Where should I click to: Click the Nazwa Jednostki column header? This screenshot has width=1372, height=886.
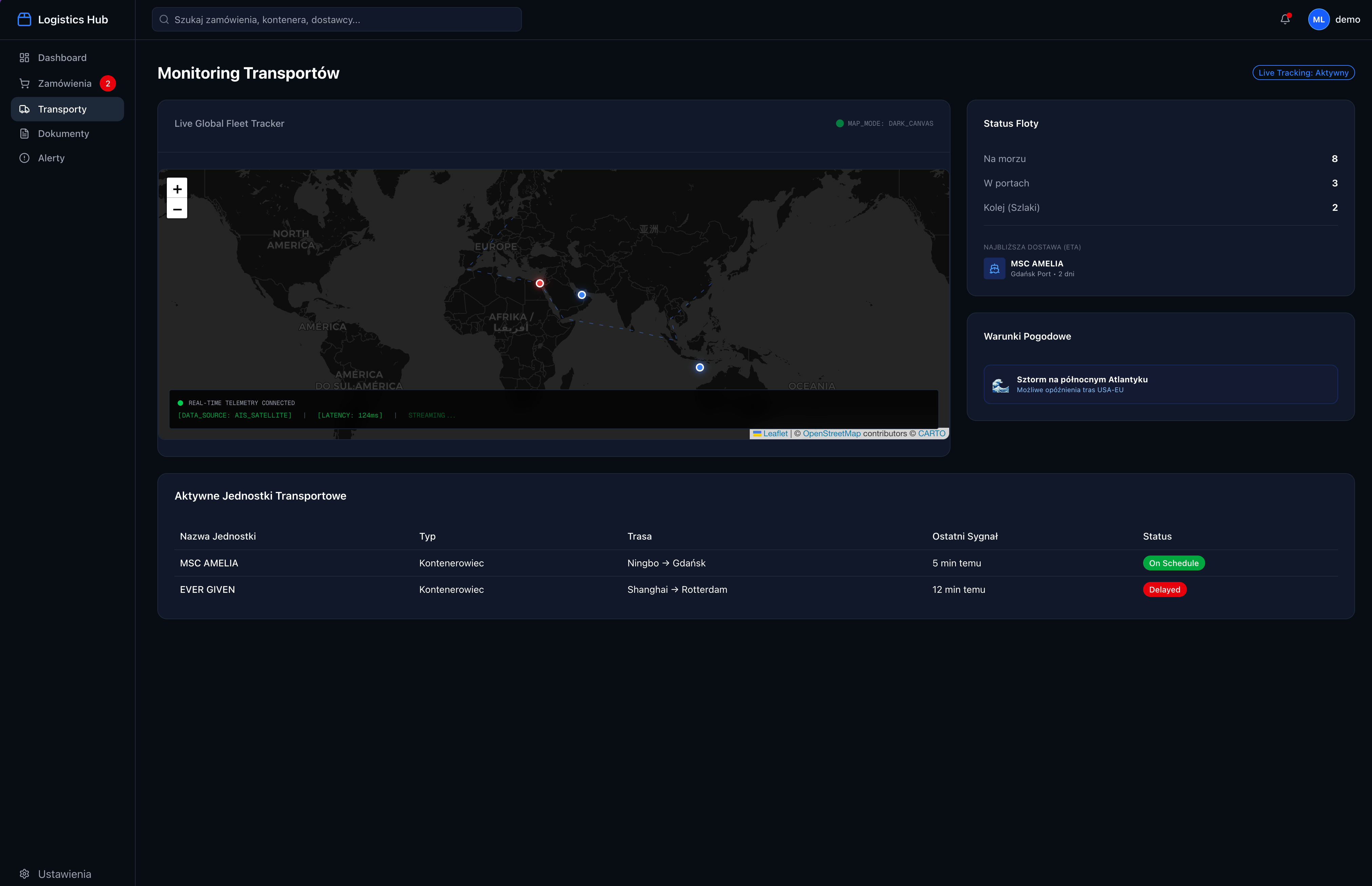point(218,537)
